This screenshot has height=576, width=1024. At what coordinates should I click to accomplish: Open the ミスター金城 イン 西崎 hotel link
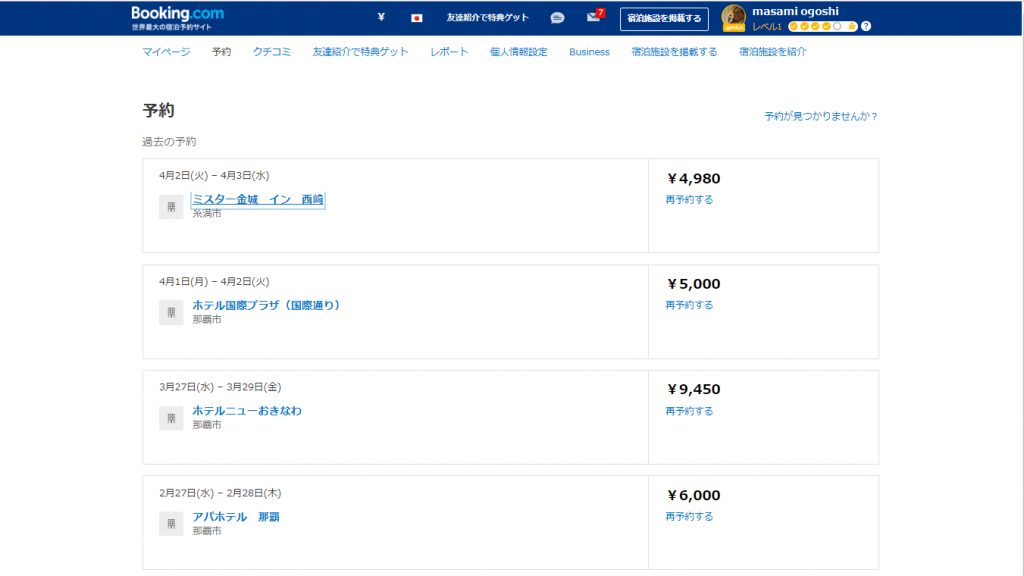pyautogui.click(x=258, y=199)
